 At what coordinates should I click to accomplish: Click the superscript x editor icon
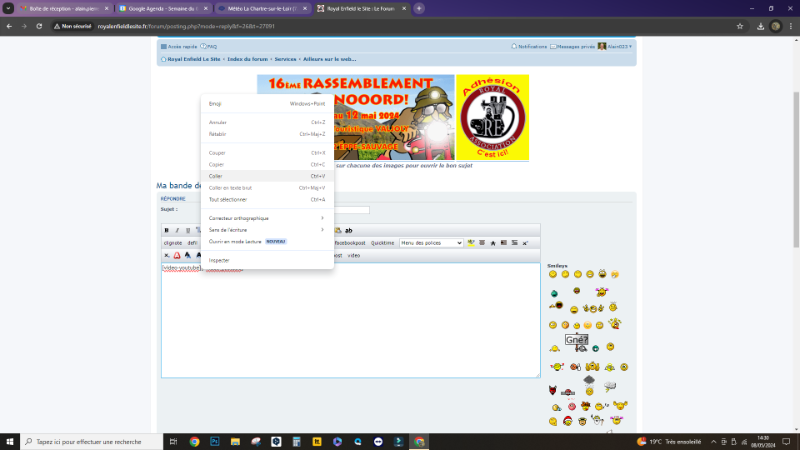[x=525, y=243]
